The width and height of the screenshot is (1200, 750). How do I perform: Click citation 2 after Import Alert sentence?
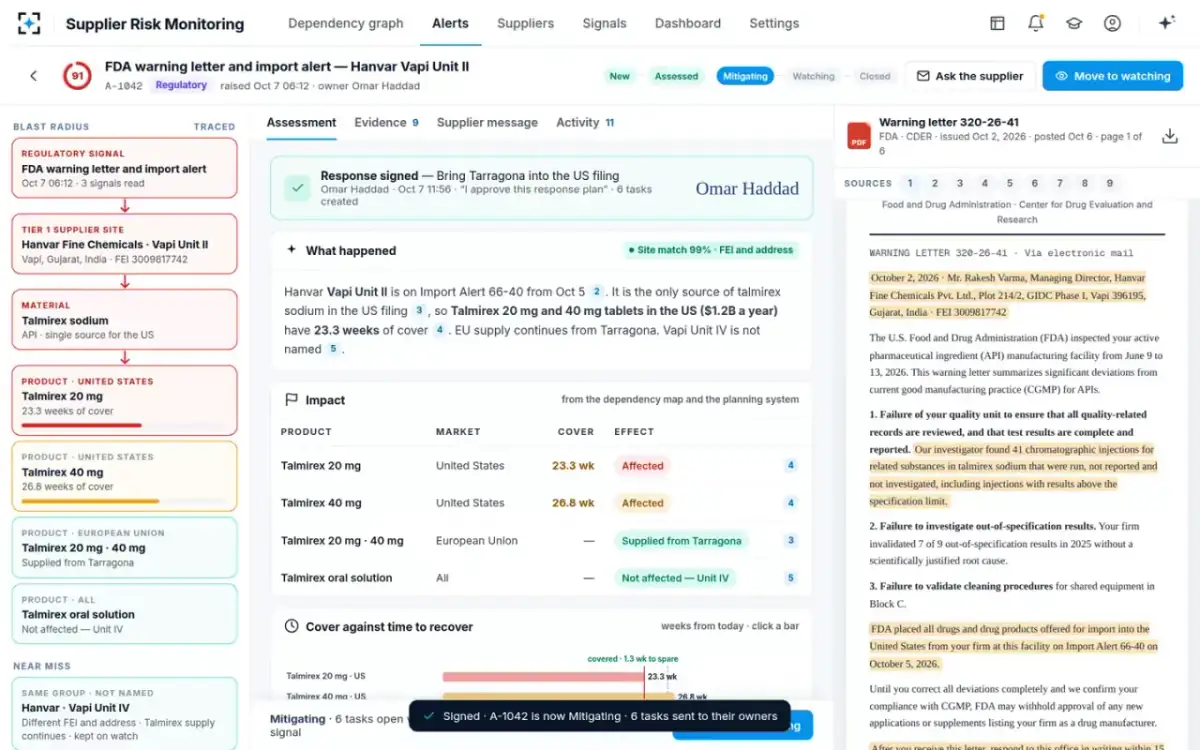click(x=597, y=292)
